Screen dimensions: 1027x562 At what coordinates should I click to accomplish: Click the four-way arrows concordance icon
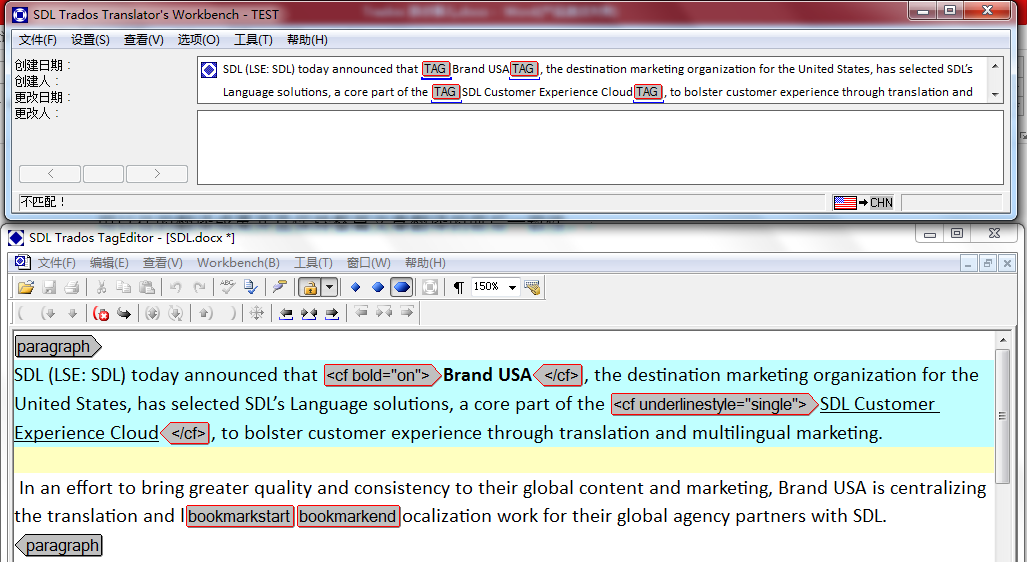(257, 313)
